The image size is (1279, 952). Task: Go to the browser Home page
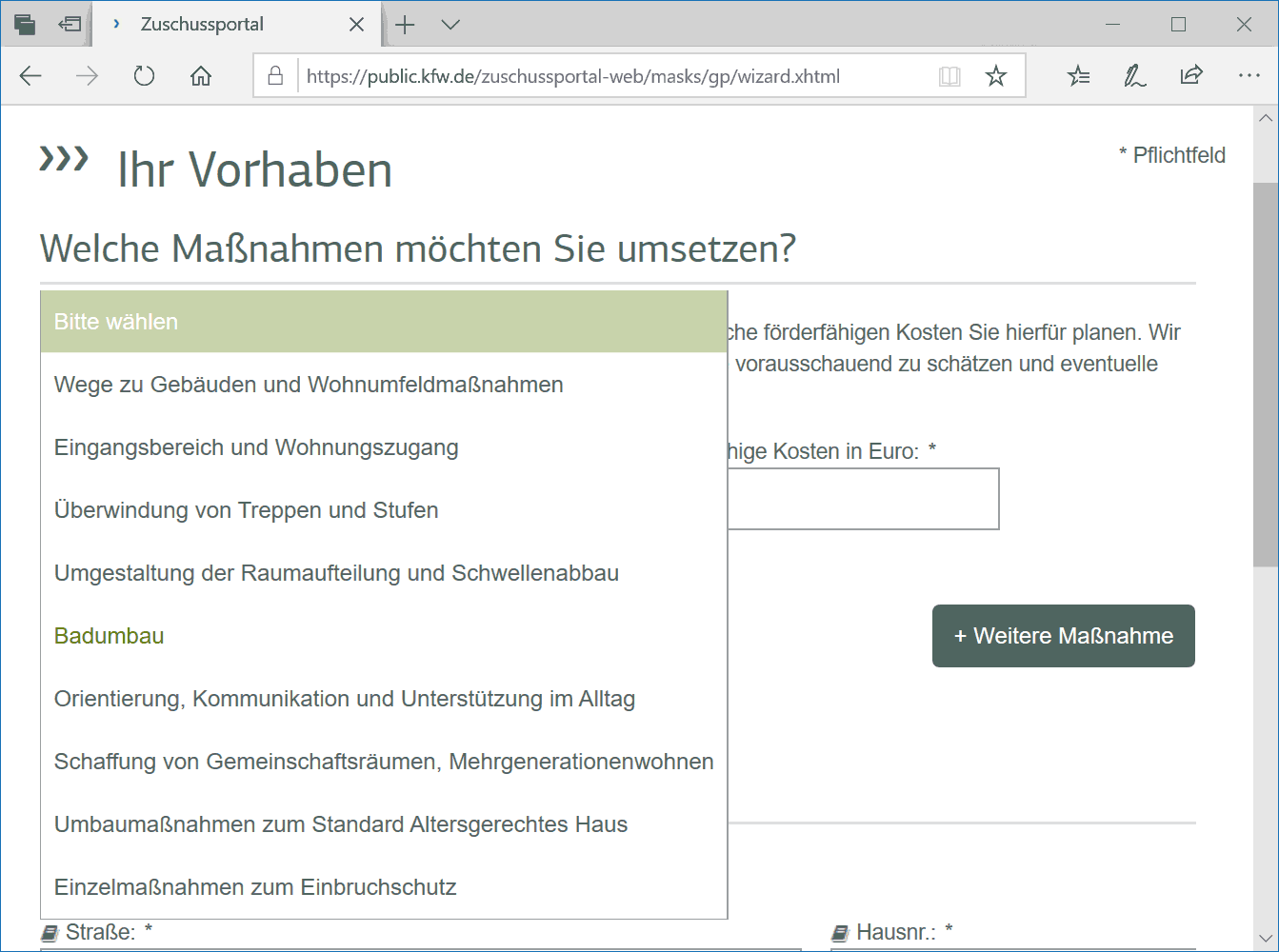coord(201,76)
